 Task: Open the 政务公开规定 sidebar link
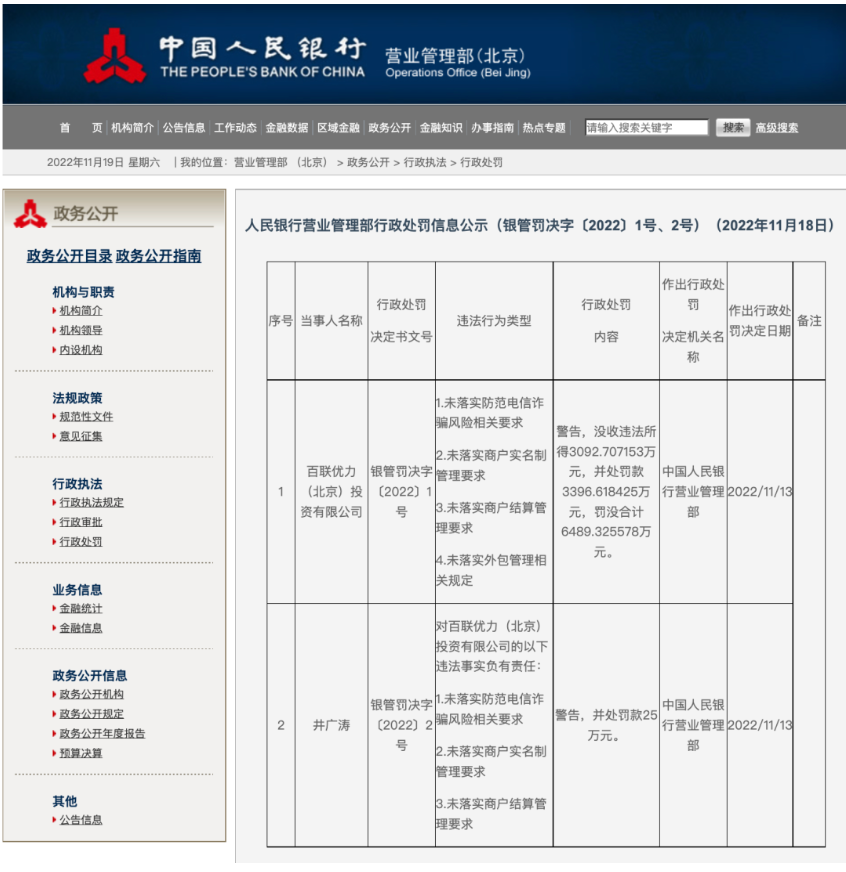point(92,714)
